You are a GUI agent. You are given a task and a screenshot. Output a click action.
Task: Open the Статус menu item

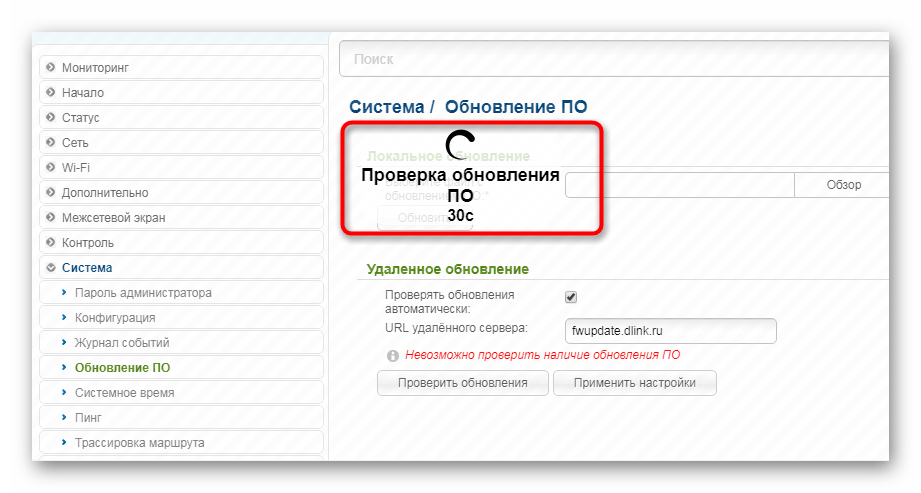[x=181, y=118]
